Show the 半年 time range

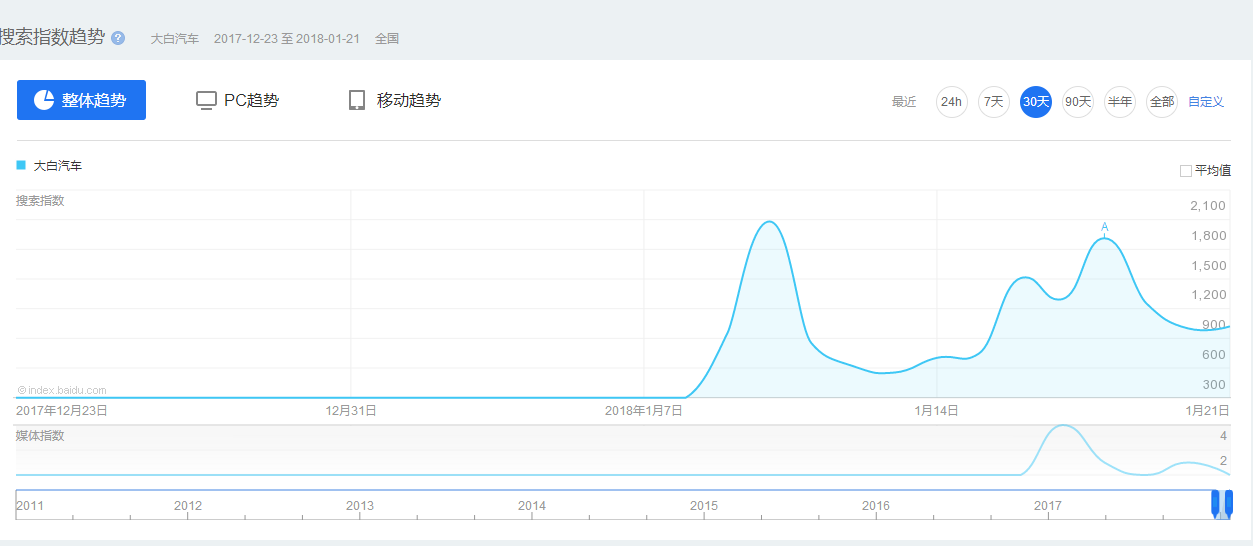point(1119,102)
